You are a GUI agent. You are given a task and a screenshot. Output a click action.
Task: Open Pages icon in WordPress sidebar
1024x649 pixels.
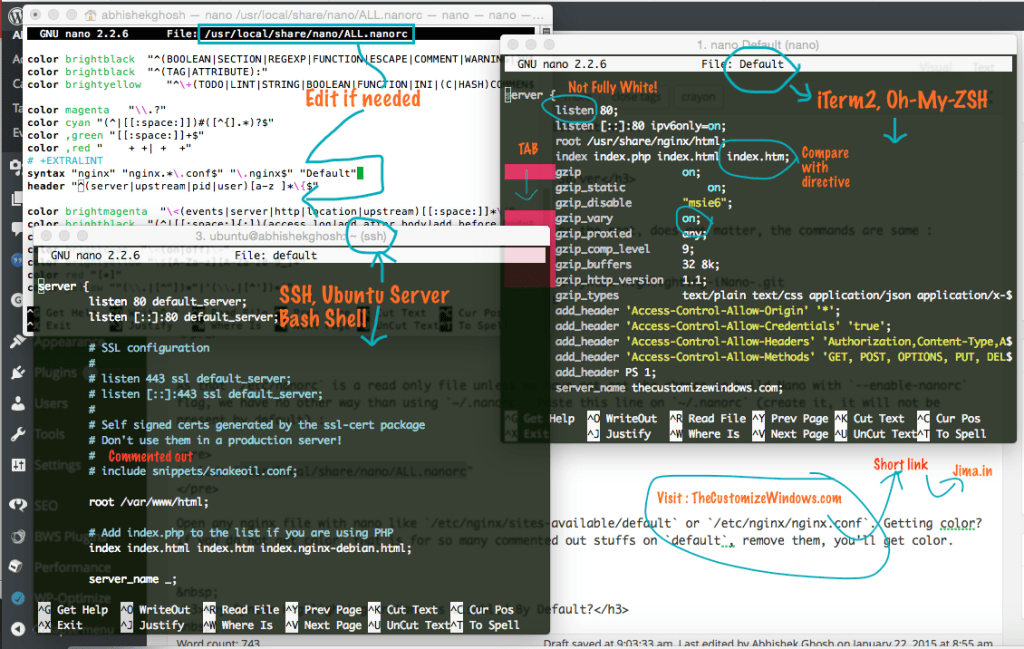click(x=16, y=198)
